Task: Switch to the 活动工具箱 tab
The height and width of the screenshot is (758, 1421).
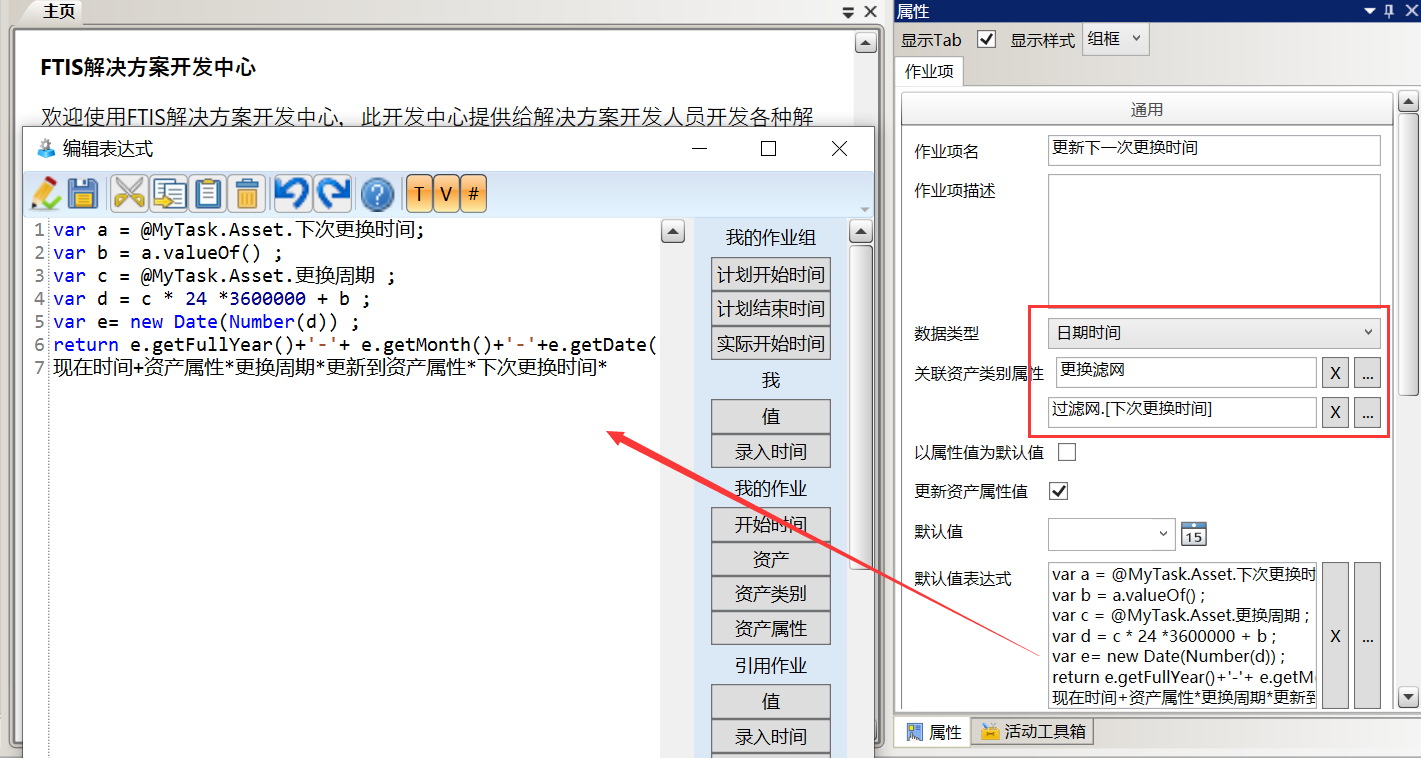Action: 1035,732
